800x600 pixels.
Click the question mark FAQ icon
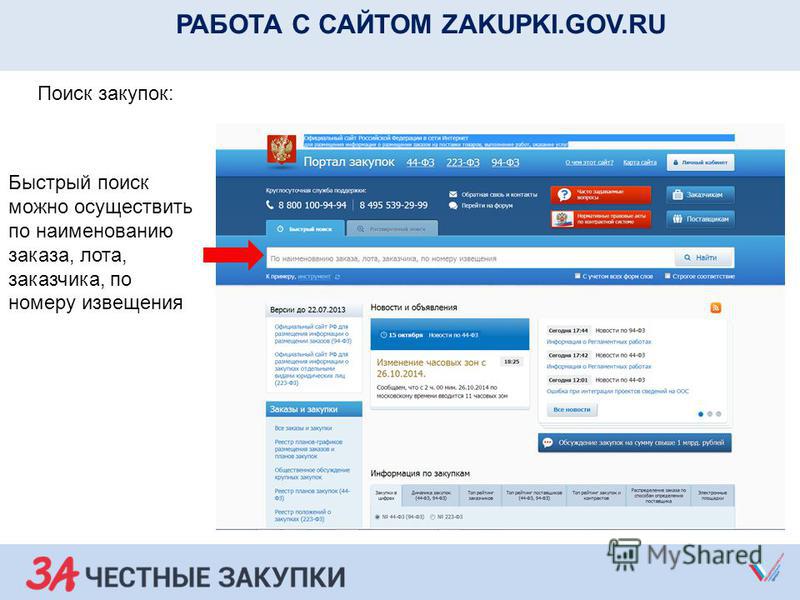point(564,194)
